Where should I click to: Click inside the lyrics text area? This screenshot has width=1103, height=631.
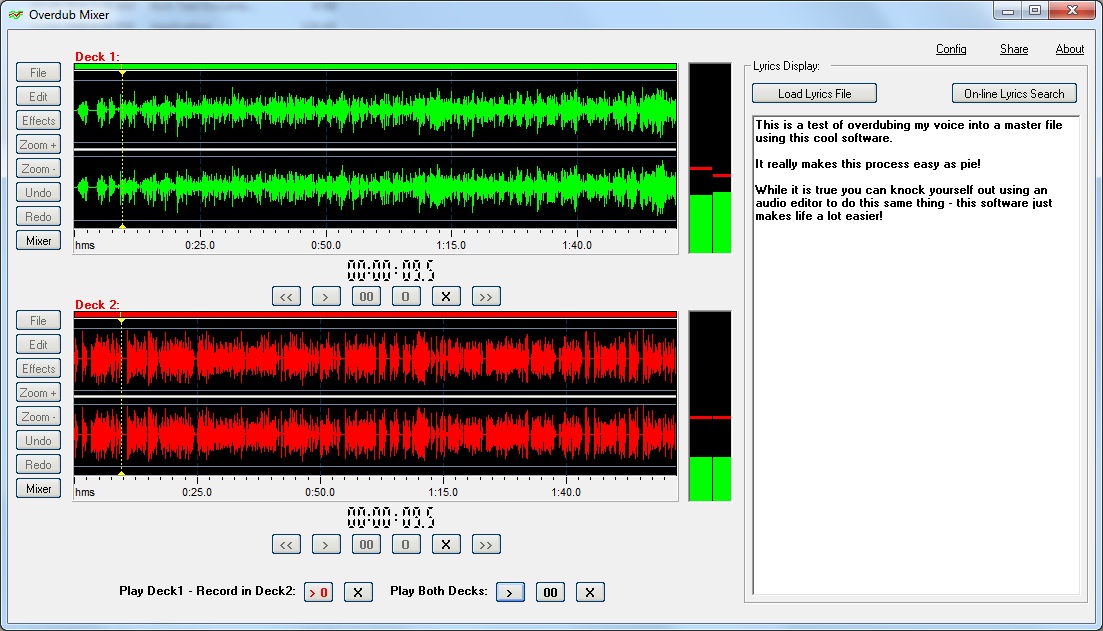(915, 400)
